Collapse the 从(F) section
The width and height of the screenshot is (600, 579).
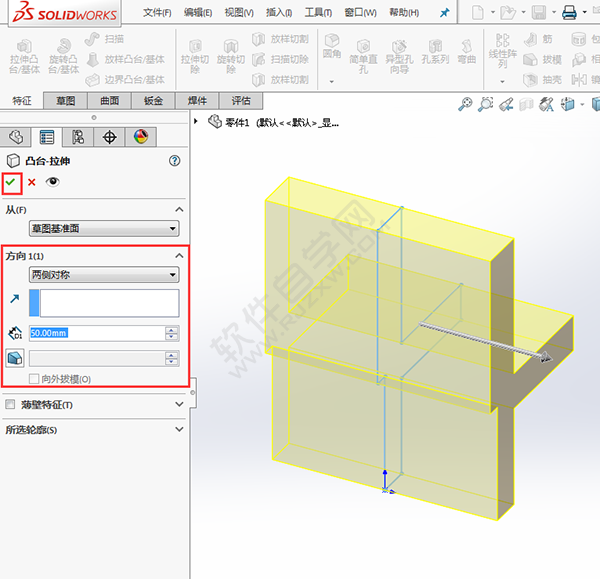point(179,209)
